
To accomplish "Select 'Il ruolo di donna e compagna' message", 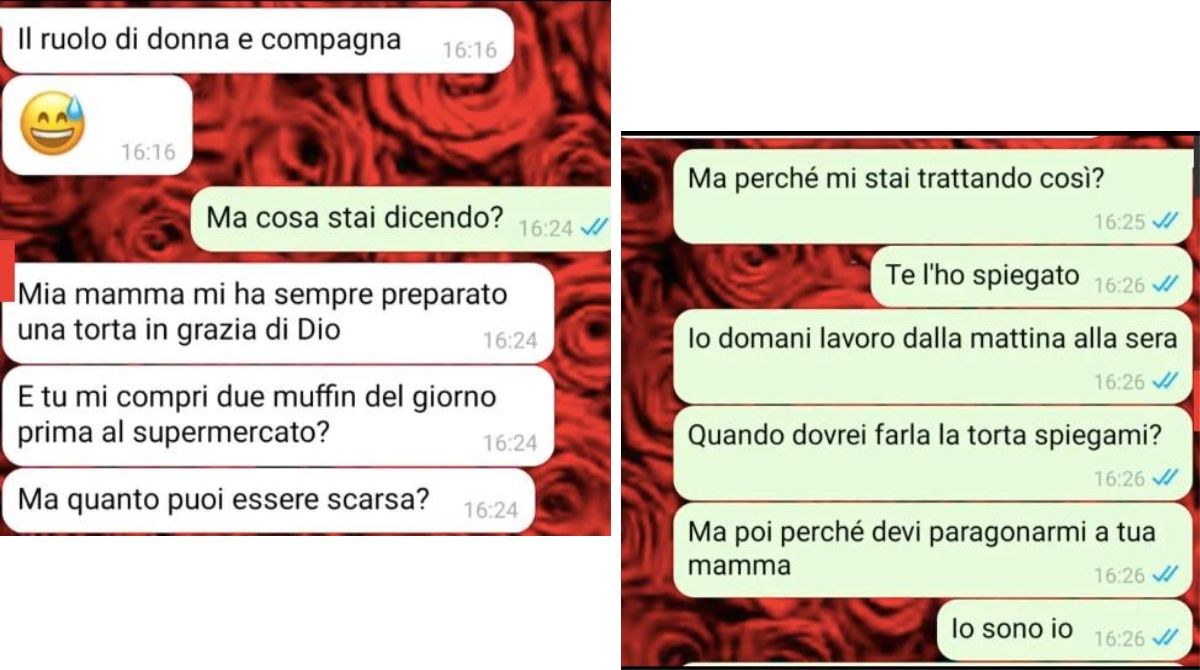I will point(257,40).
